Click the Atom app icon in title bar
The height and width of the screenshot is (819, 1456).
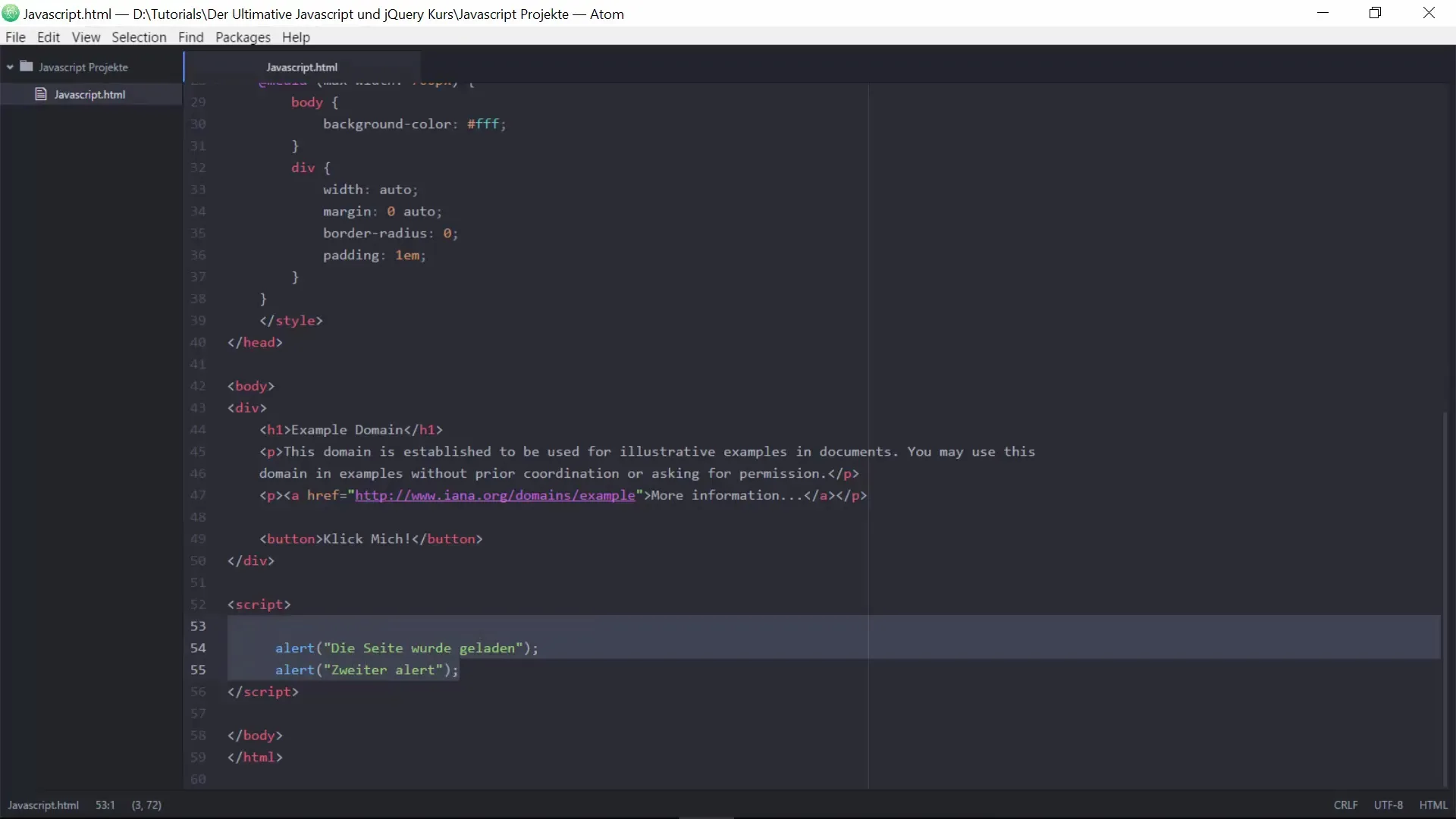[x=11, y=14]
